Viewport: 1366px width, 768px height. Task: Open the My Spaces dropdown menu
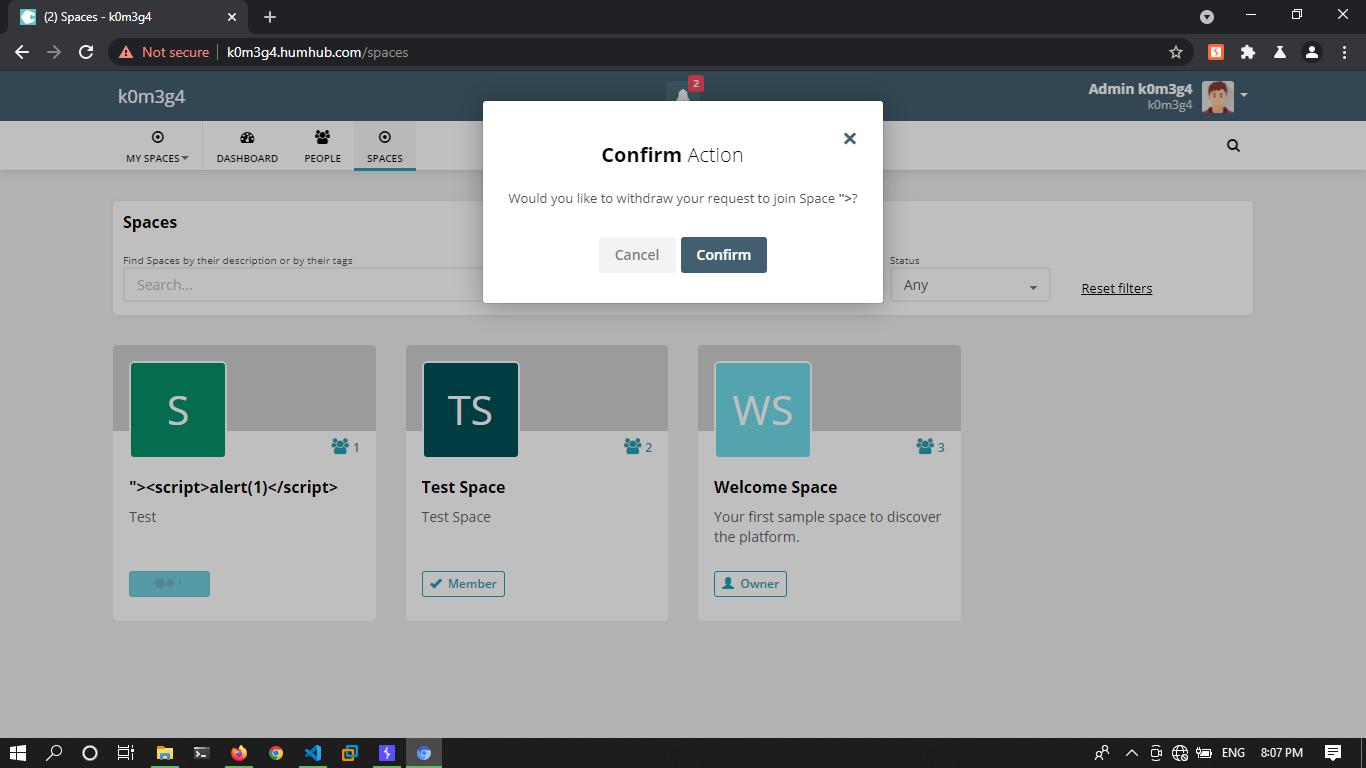tap(157, 146)
